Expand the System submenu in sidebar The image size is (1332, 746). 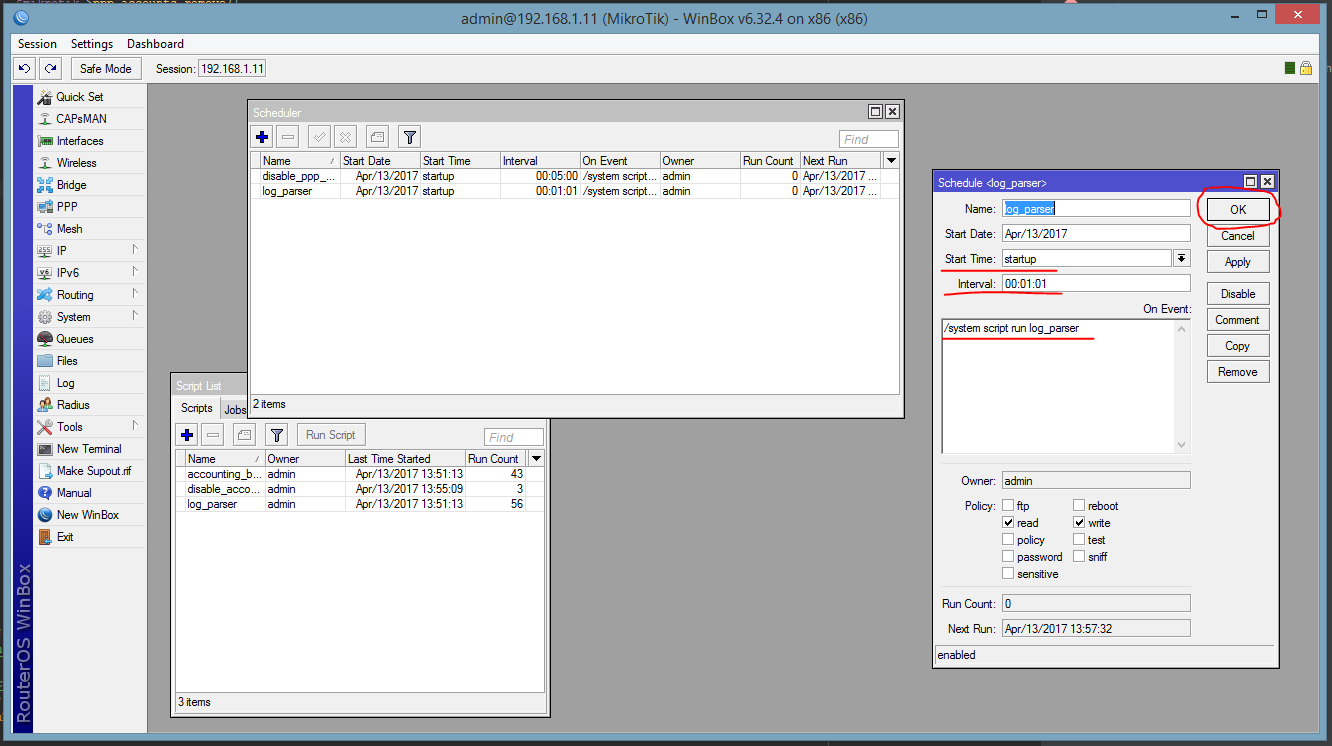pyautogui.click(x=134, y=316)
